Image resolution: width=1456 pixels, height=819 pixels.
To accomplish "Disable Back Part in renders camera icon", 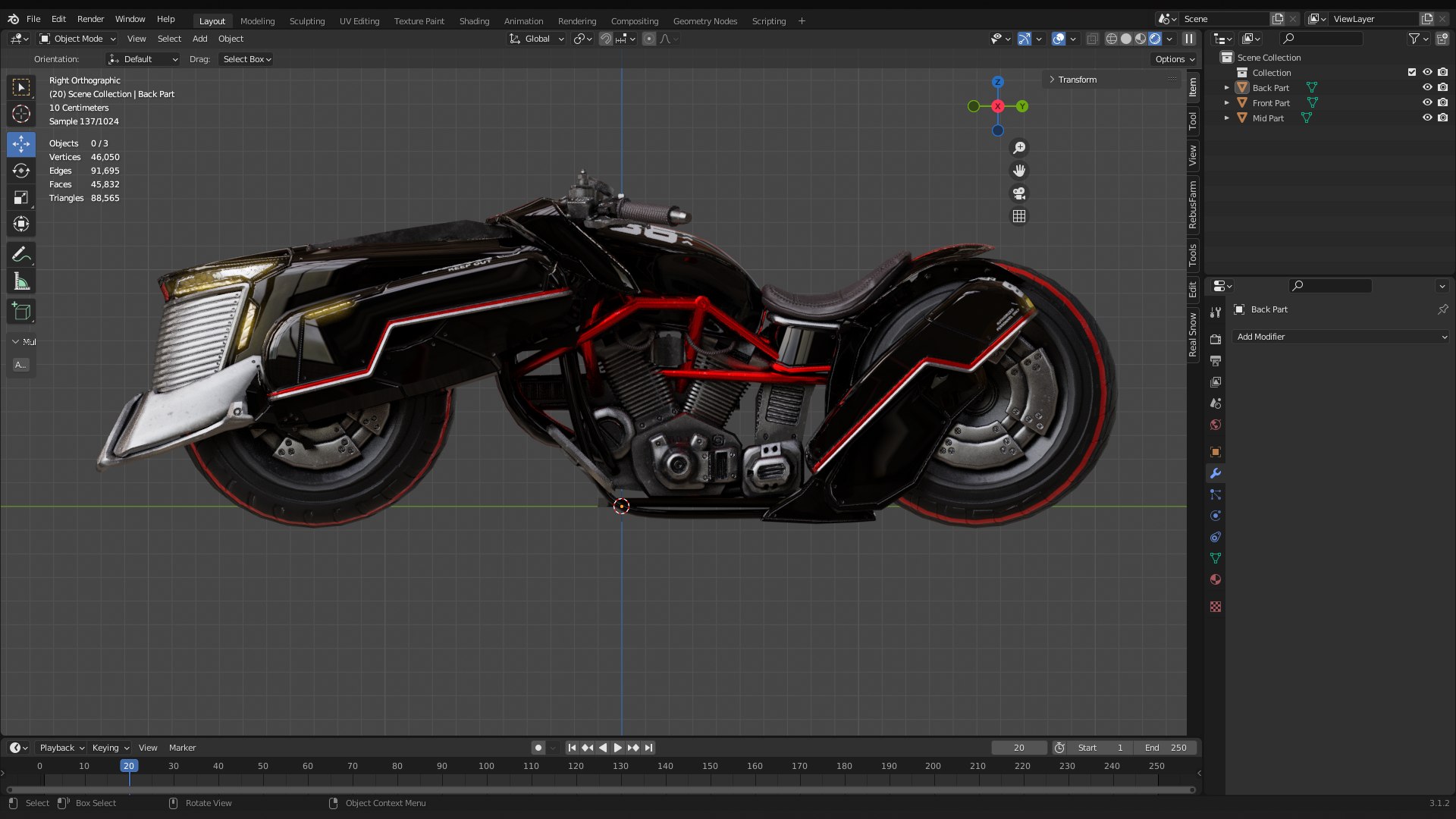I will click(x=1442, y=88).
